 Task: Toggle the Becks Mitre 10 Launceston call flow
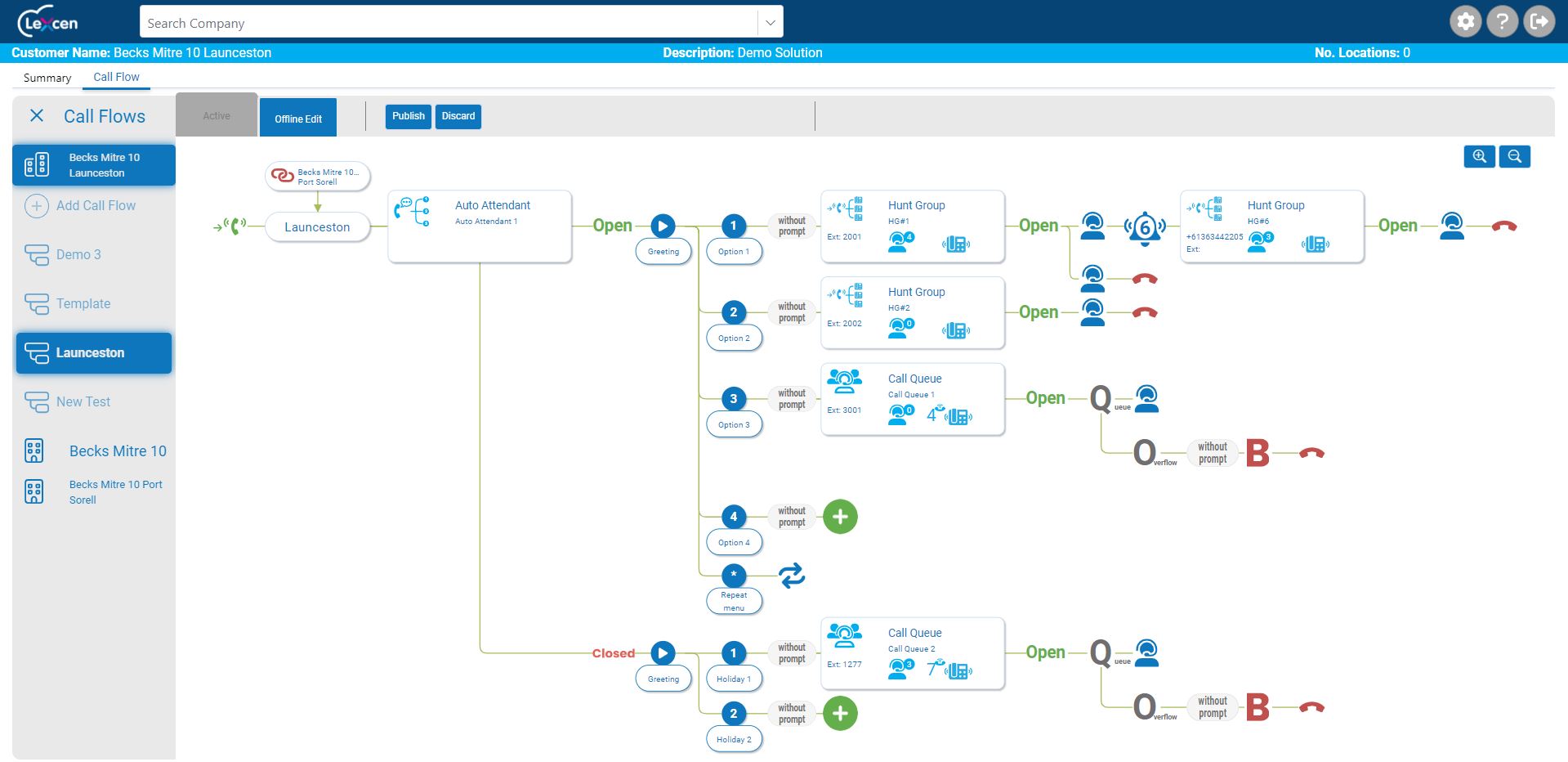tap(93, 164)
